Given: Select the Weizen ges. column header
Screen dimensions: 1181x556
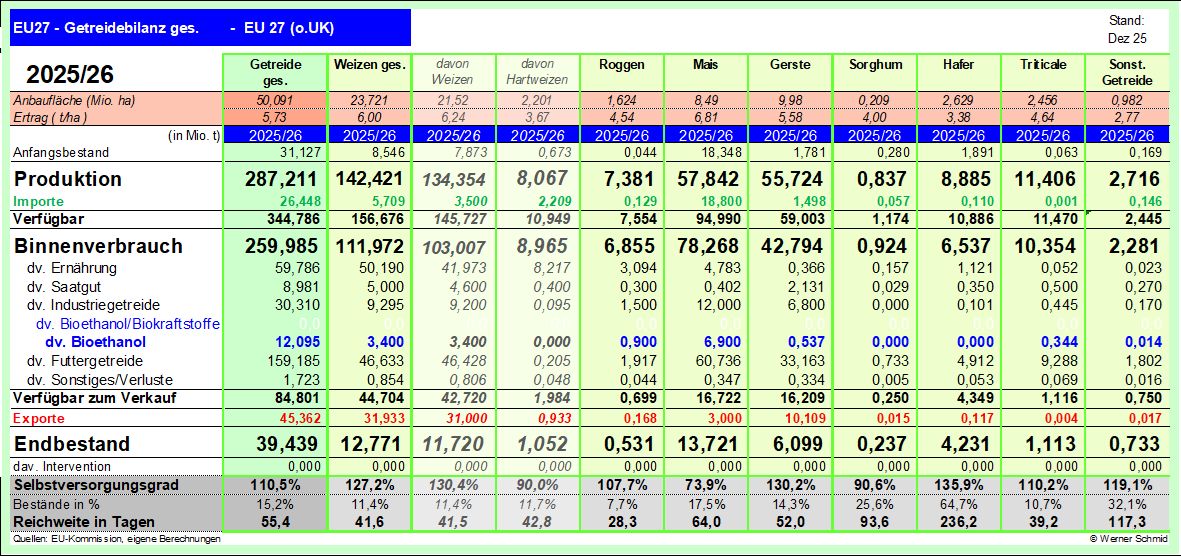Looking at the screenshot, I should pyautogui.click(x=369, y=64).
